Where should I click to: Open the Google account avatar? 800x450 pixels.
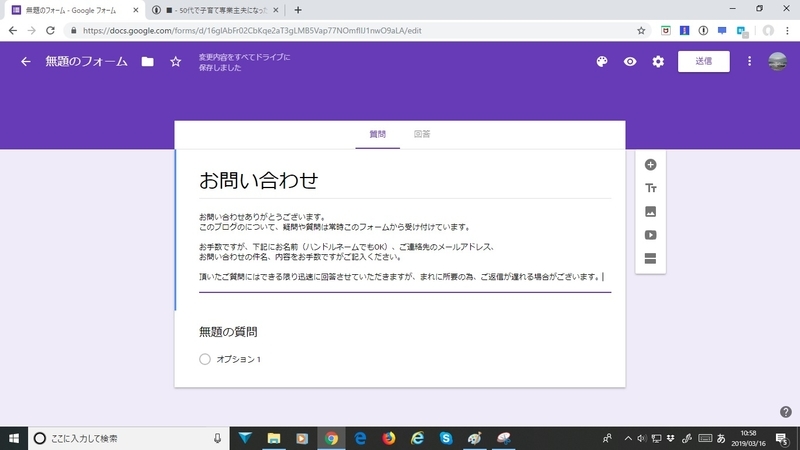[778, 61]
